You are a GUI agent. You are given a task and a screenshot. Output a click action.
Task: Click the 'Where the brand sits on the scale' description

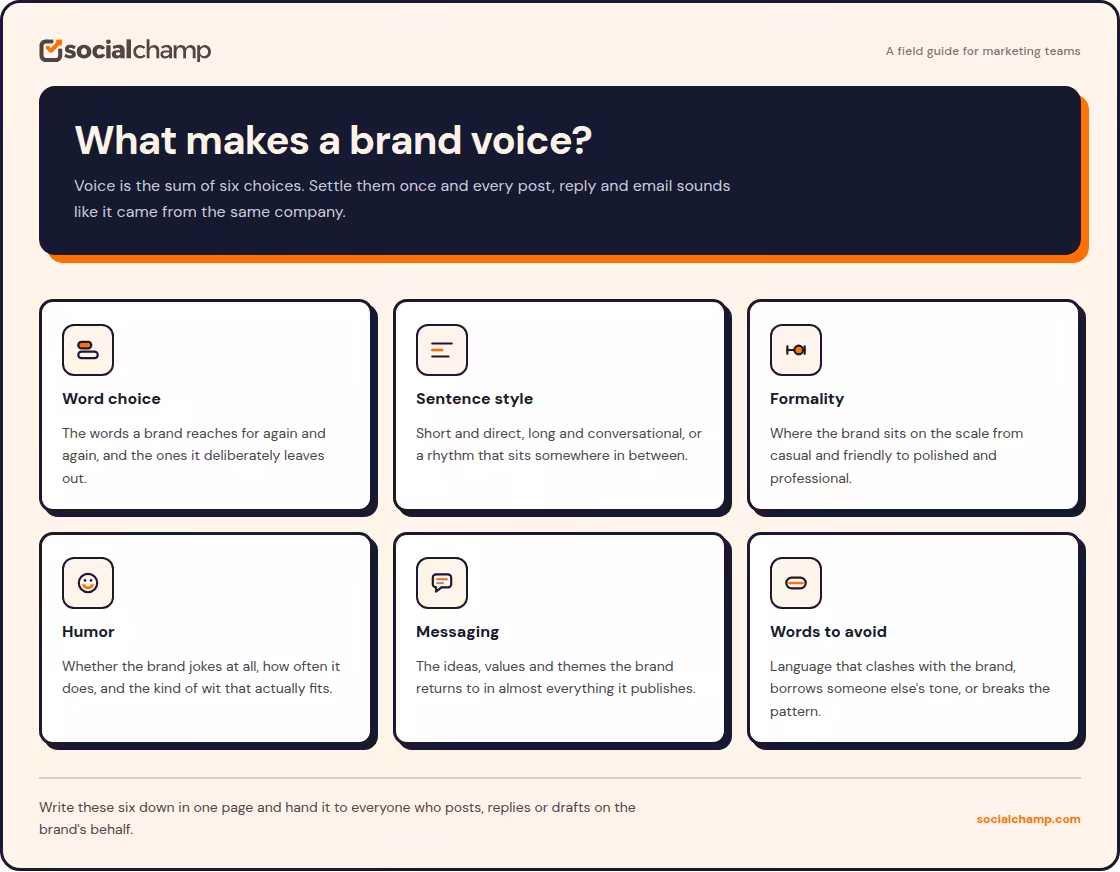(x=896, y=456)
